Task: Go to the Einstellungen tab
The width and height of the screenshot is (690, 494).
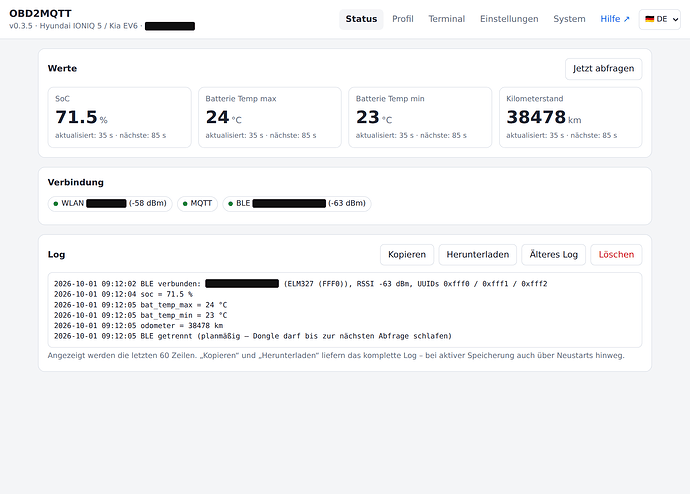Action: coord(509,19)
